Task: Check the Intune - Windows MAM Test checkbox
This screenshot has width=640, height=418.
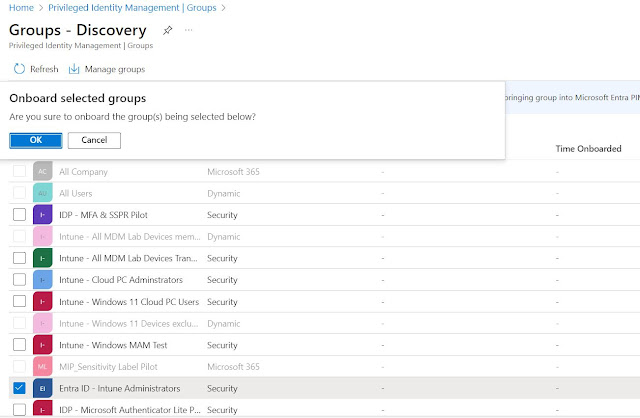Action: point(19,345)
